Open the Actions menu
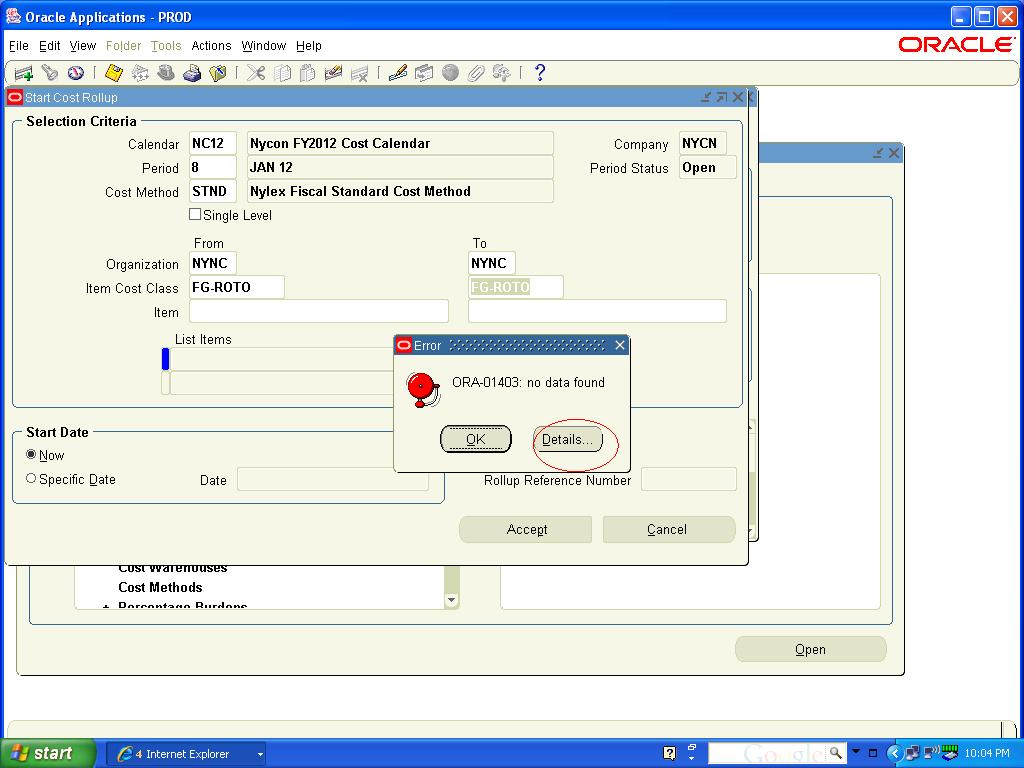This screenshot has height=768, width=1024. point(211,46)
